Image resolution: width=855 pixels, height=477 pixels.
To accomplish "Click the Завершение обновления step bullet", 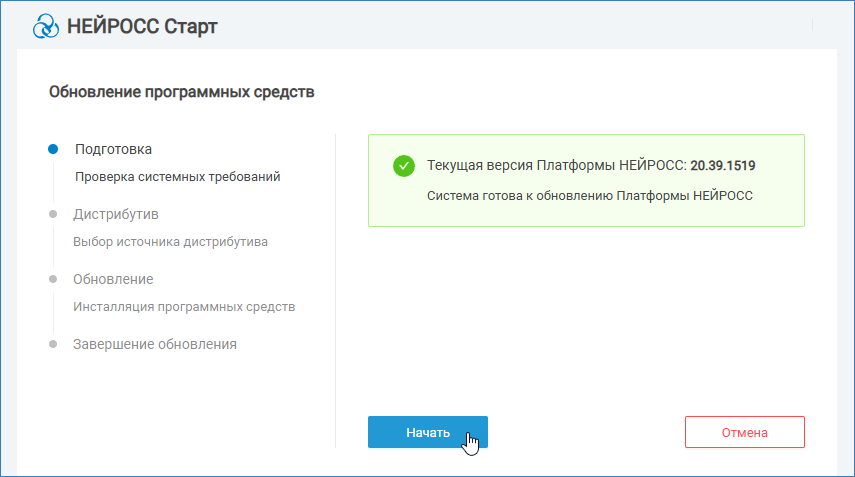I will 53,344.
